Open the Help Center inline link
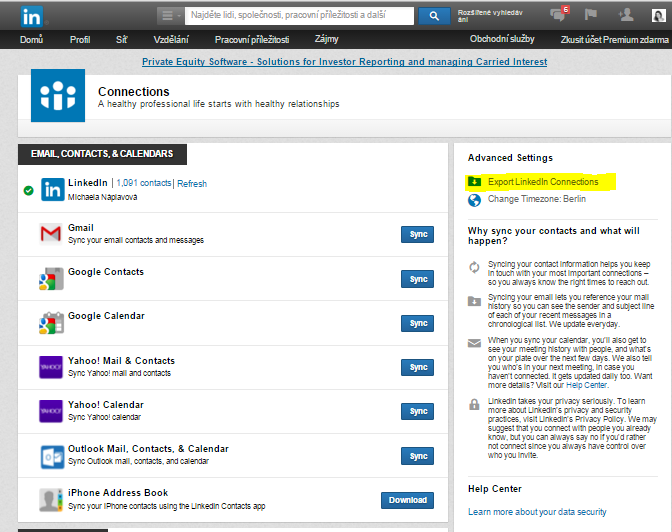Image resolution: width=672 pixels, height=532 pixels. click(x=586, y=385)
